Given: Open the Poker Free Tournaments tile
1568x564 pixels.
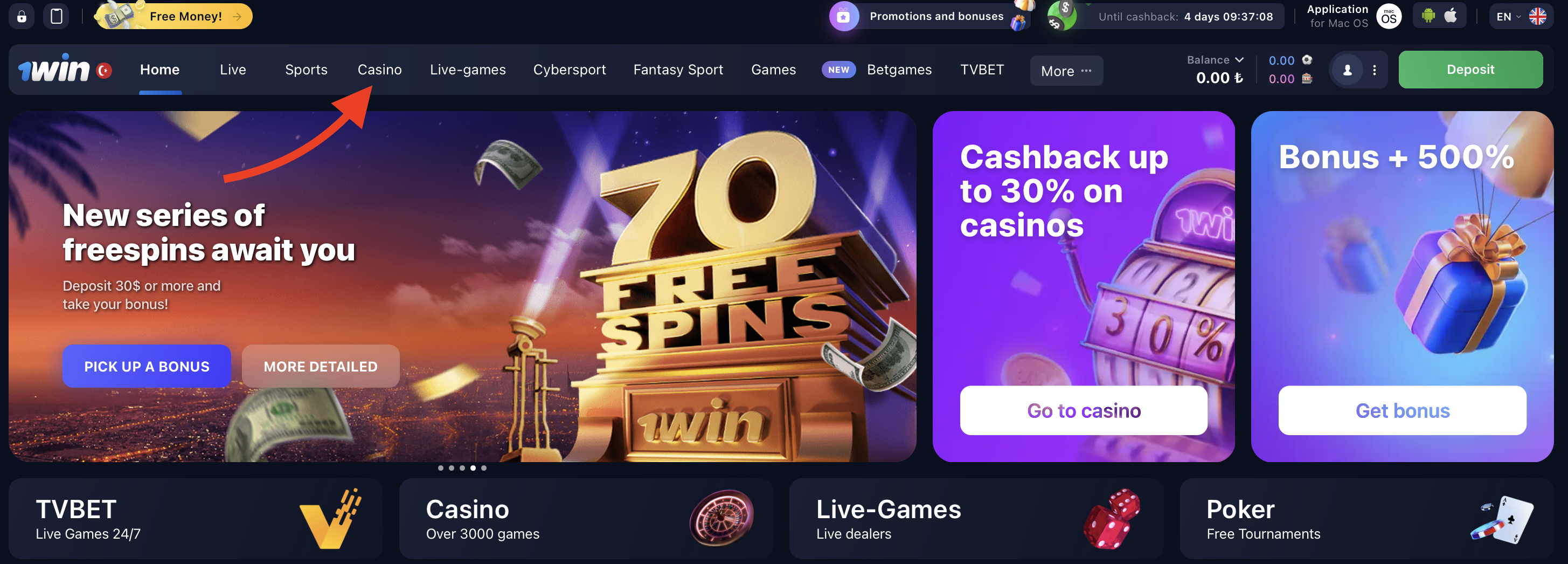Looking at the screenshot, I should [1366, 518].
